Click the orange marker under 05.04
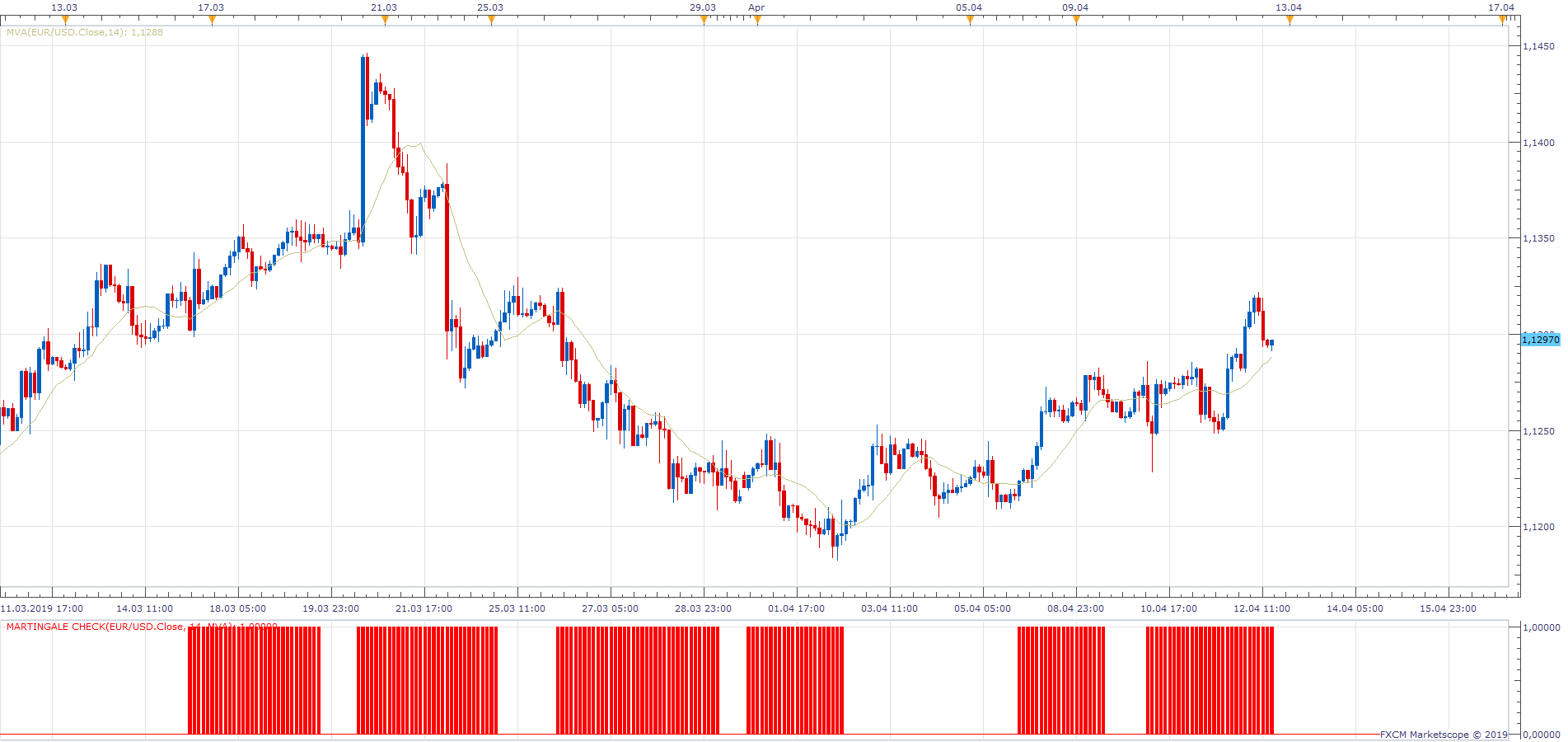Viewport: 1568px width, 742px height. pos(970,21)
